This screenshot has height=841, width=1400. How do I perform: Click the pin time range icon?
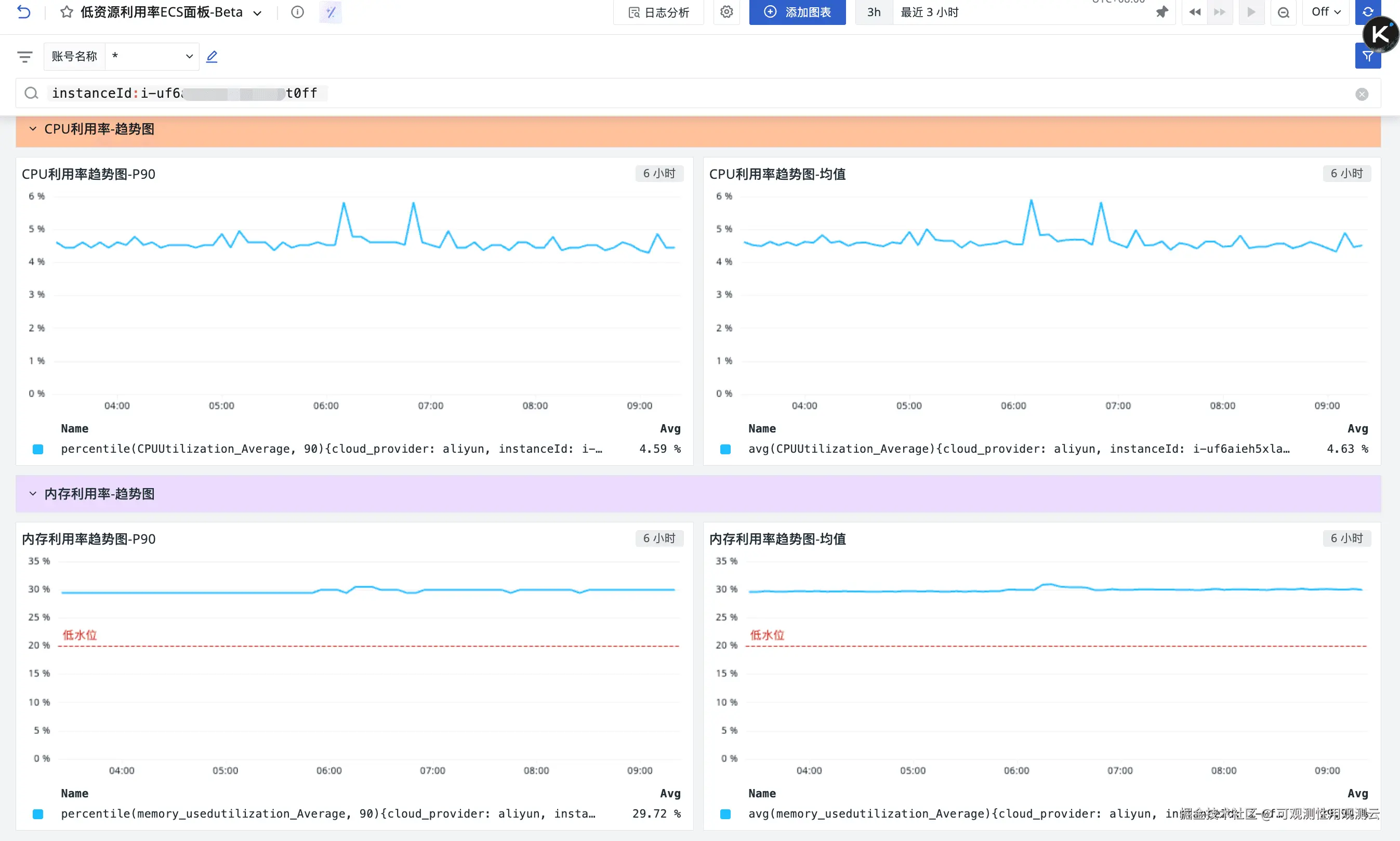pos(1162,12)
